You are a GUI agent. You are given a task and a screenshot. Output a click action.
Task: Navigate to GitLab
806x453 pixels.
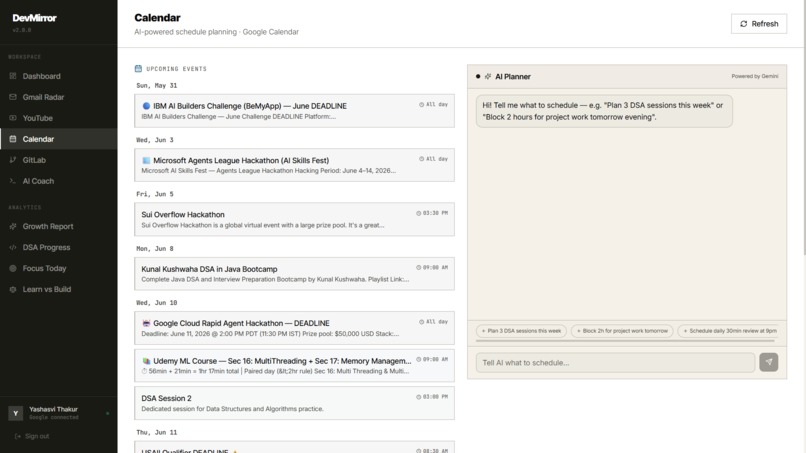tap(59, 160)
